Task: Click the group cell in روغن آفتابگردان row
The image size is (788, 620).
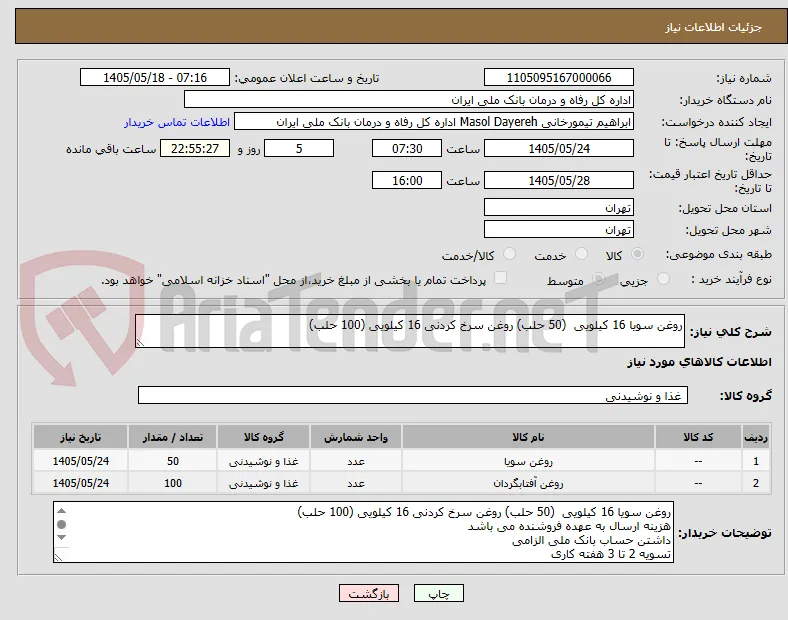Action: click(x=264, y=483)
